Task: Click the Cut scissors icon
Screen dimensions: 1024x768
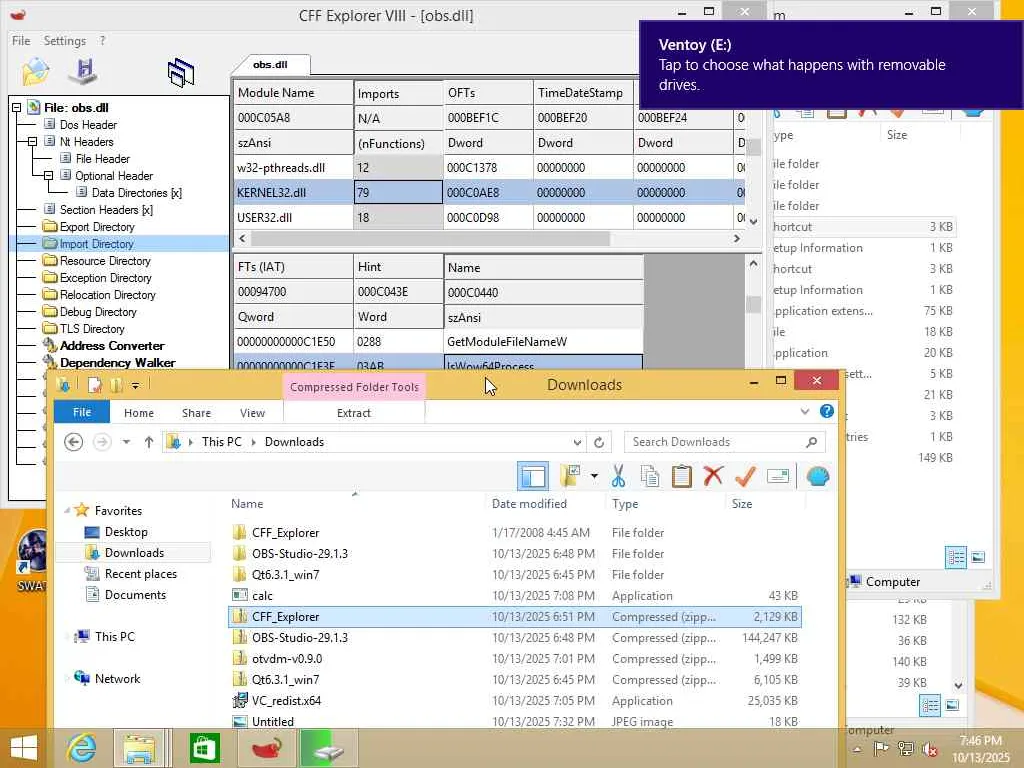Action: point(618,476)
